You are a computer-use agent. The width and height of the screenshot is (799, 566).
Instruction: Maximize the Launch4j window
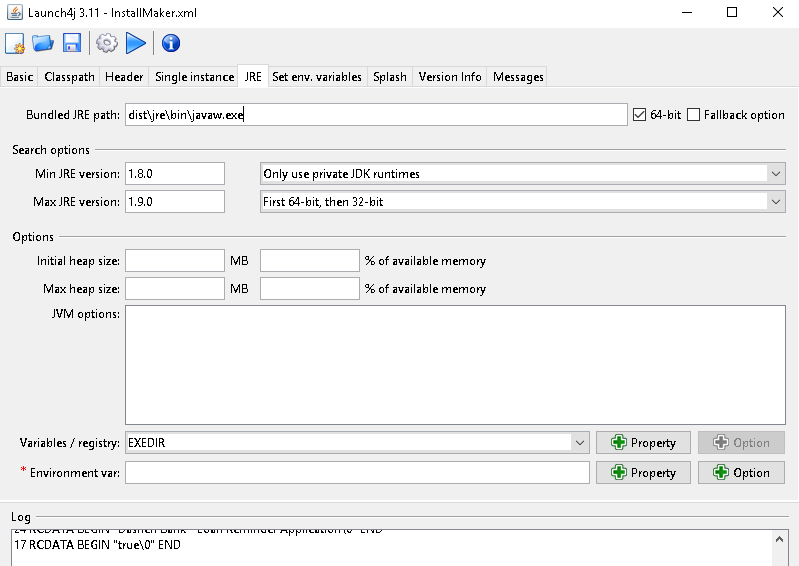click(x=732, y=12)
